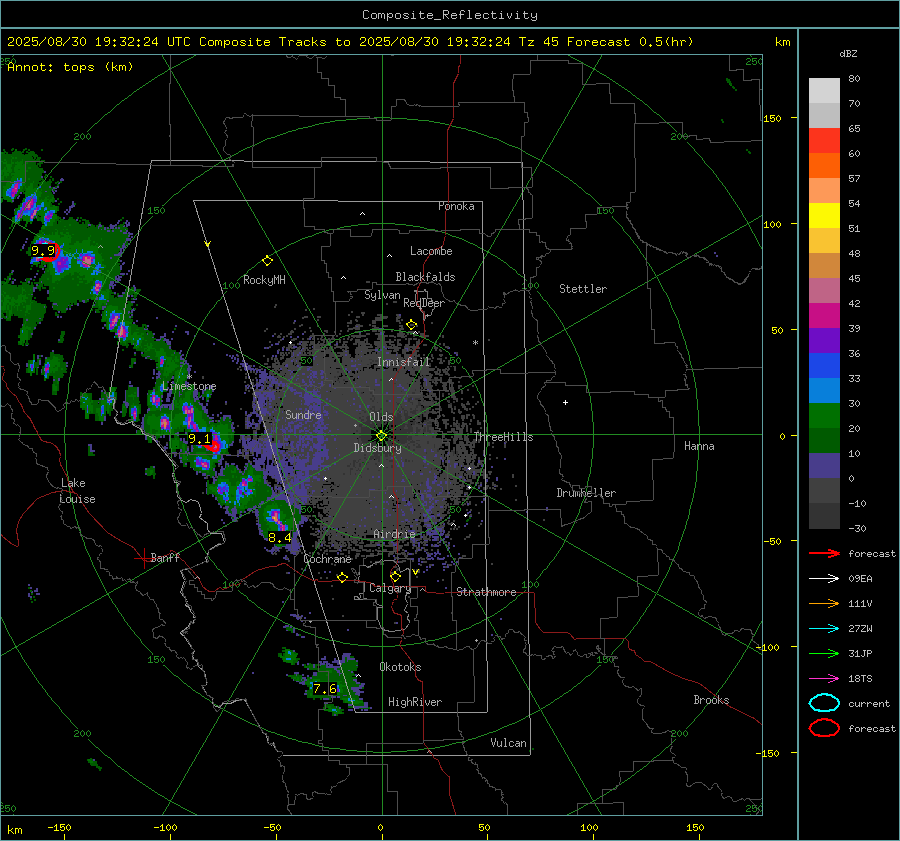Select the storm cell labeled 7.6
This screenshot has height=841, width=900.
[x=325, y=688]
